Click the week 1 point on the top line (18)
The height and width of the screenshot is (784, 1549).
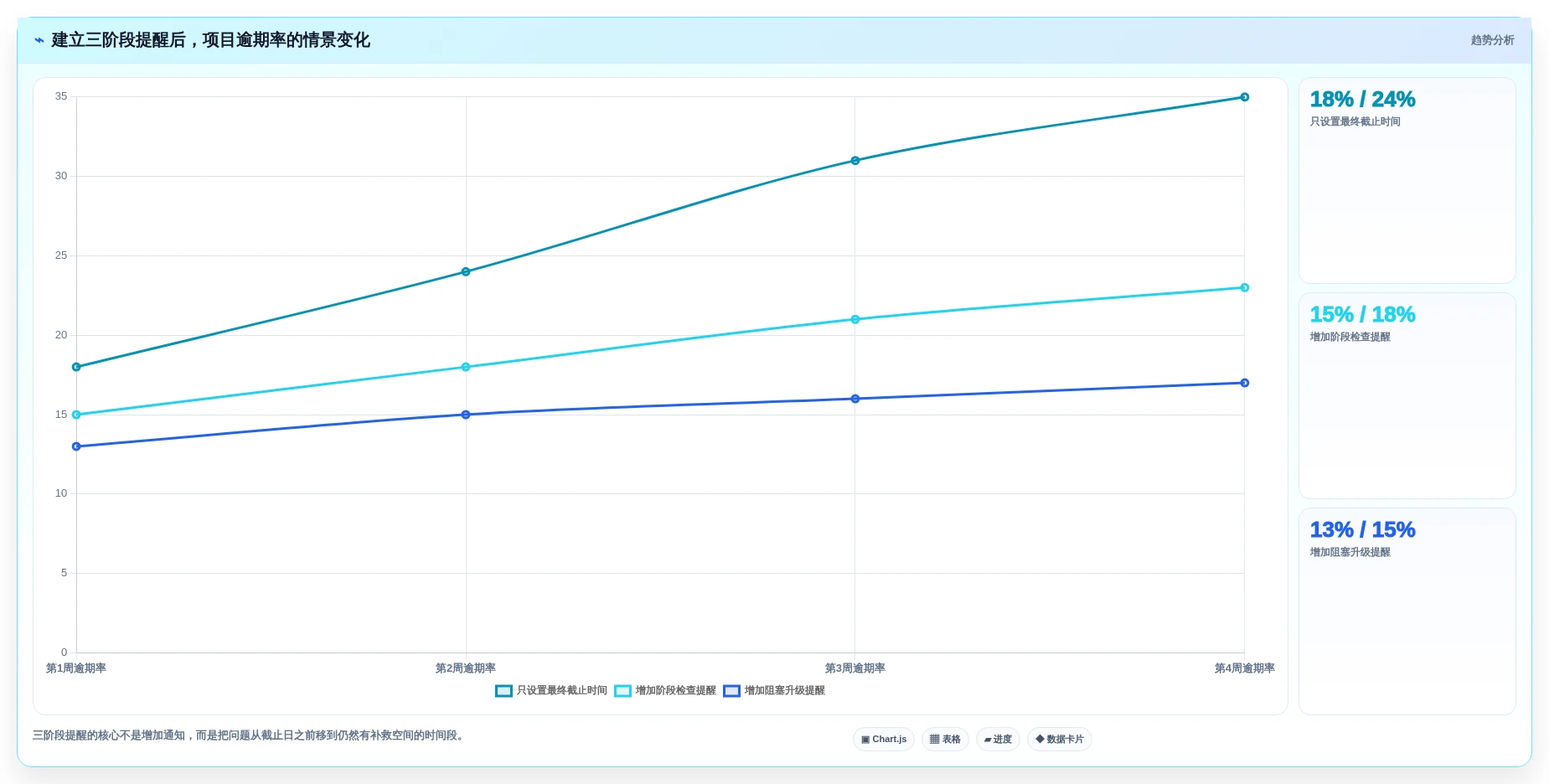(76, 367)
